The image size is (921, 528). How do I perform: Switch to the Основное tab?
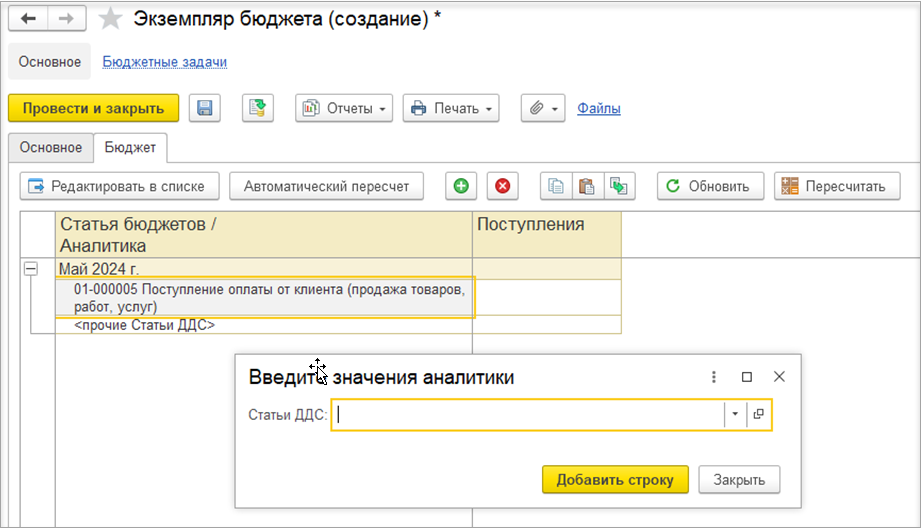pos(50,147)
